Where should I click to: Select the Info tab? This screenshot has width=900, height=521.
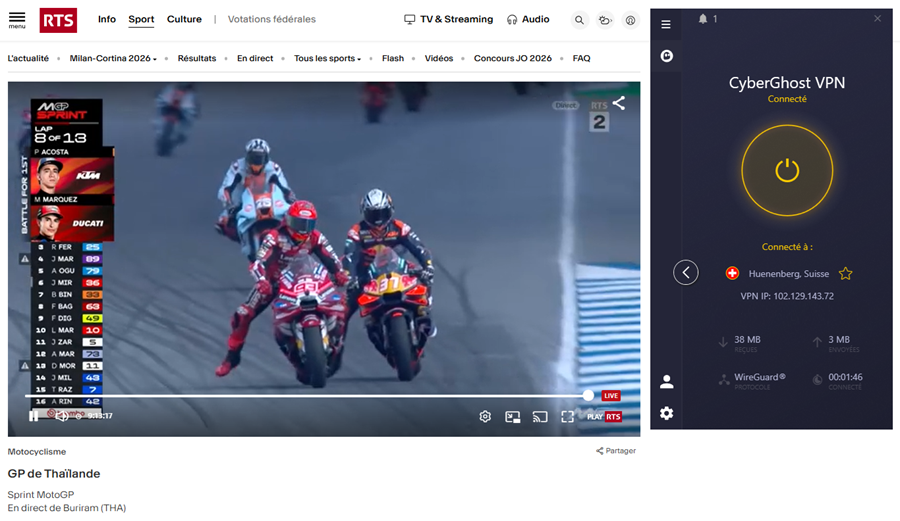(107, 20)
